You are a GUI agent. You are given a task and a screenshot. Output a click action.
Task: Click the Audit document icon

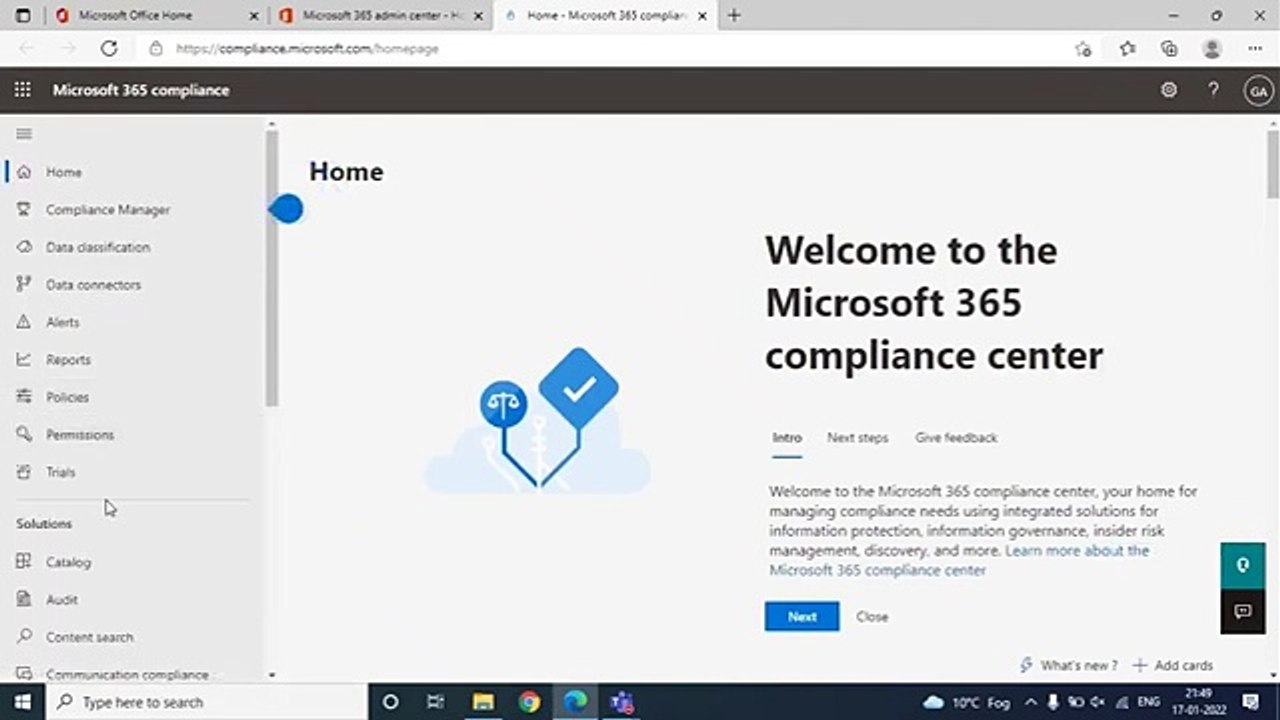(x=24, y=600)
